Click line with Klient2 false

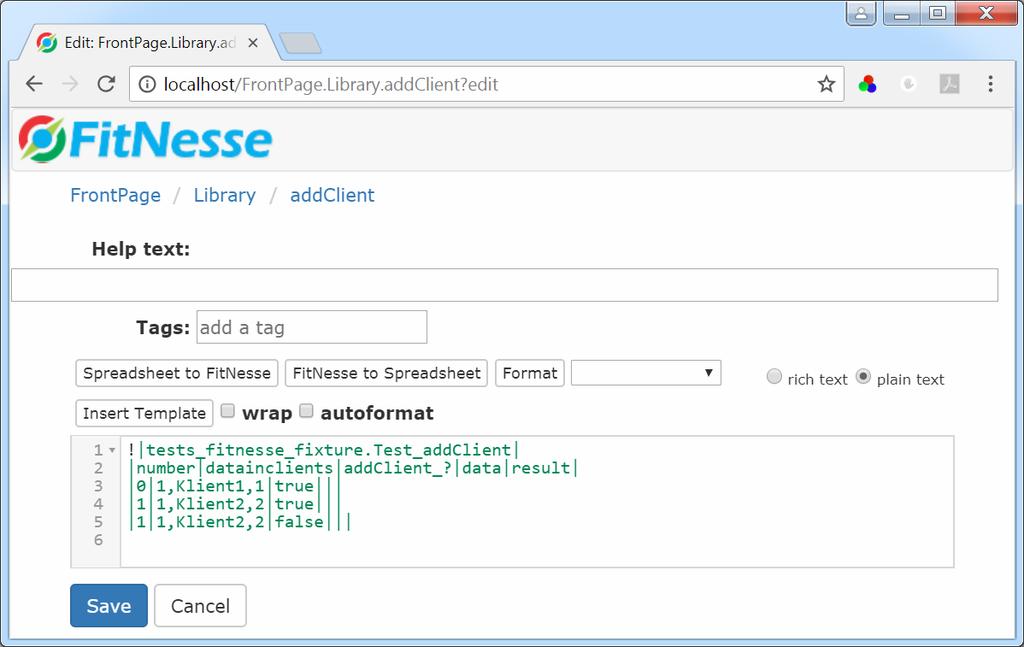point(239,522)
